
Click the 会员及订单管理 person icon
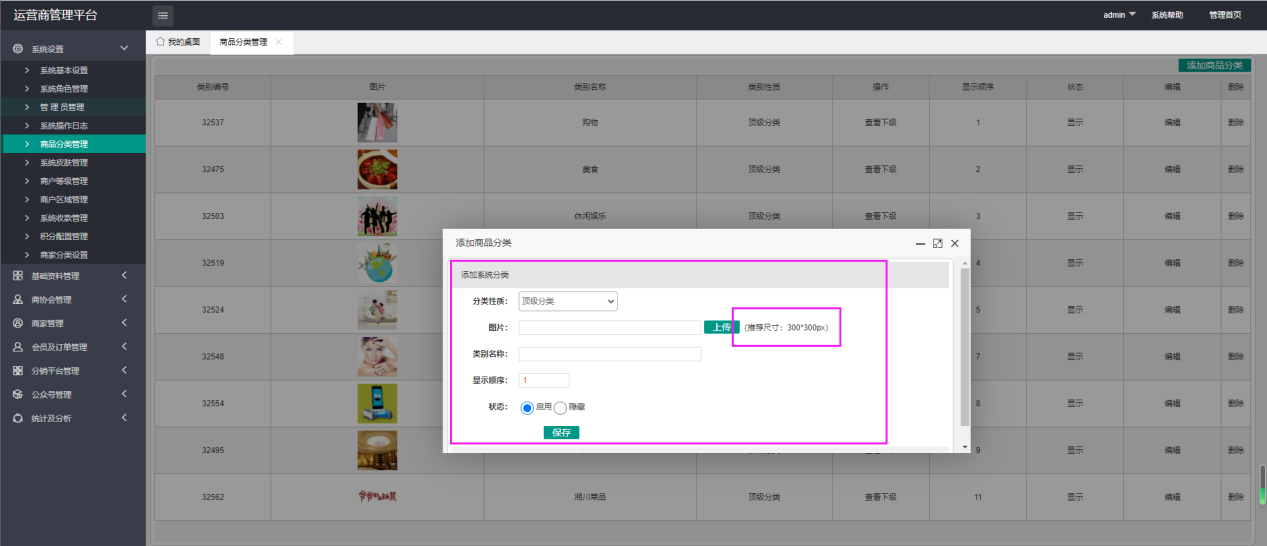(x=18, y=347)
